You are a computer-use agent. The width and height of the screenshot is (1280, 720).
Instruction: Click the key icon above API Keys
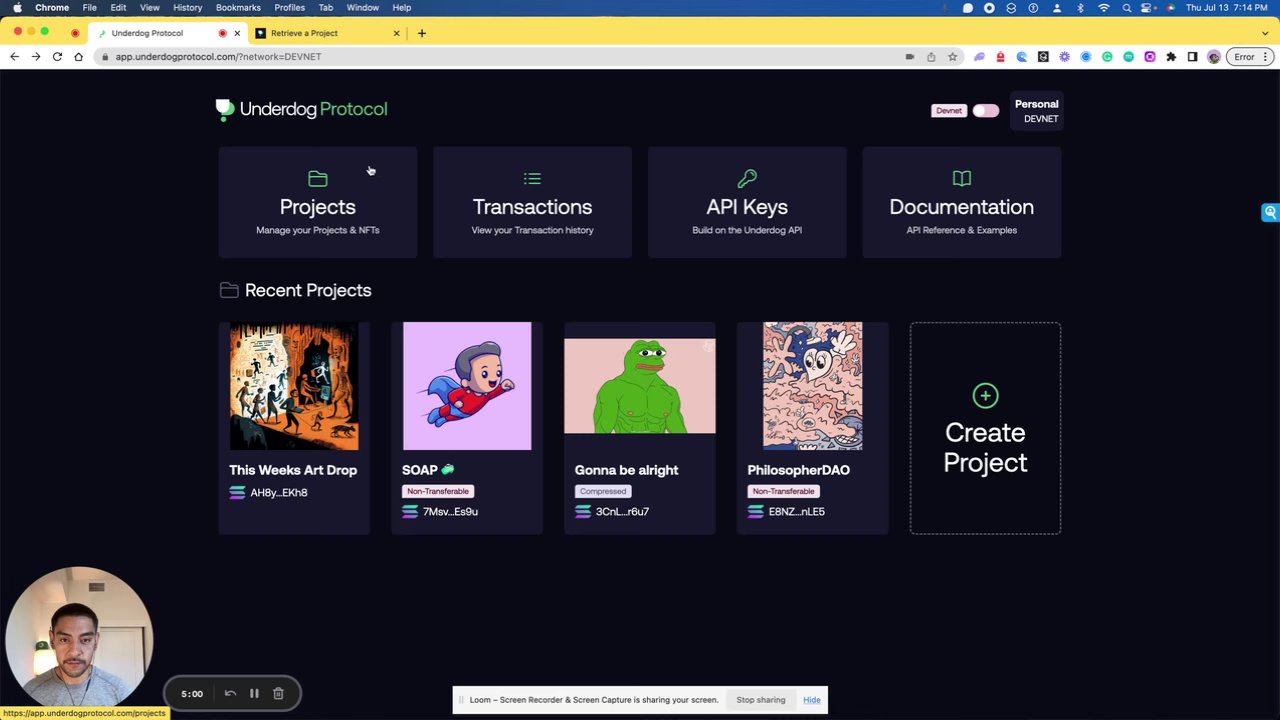click(x=747, y=179)
